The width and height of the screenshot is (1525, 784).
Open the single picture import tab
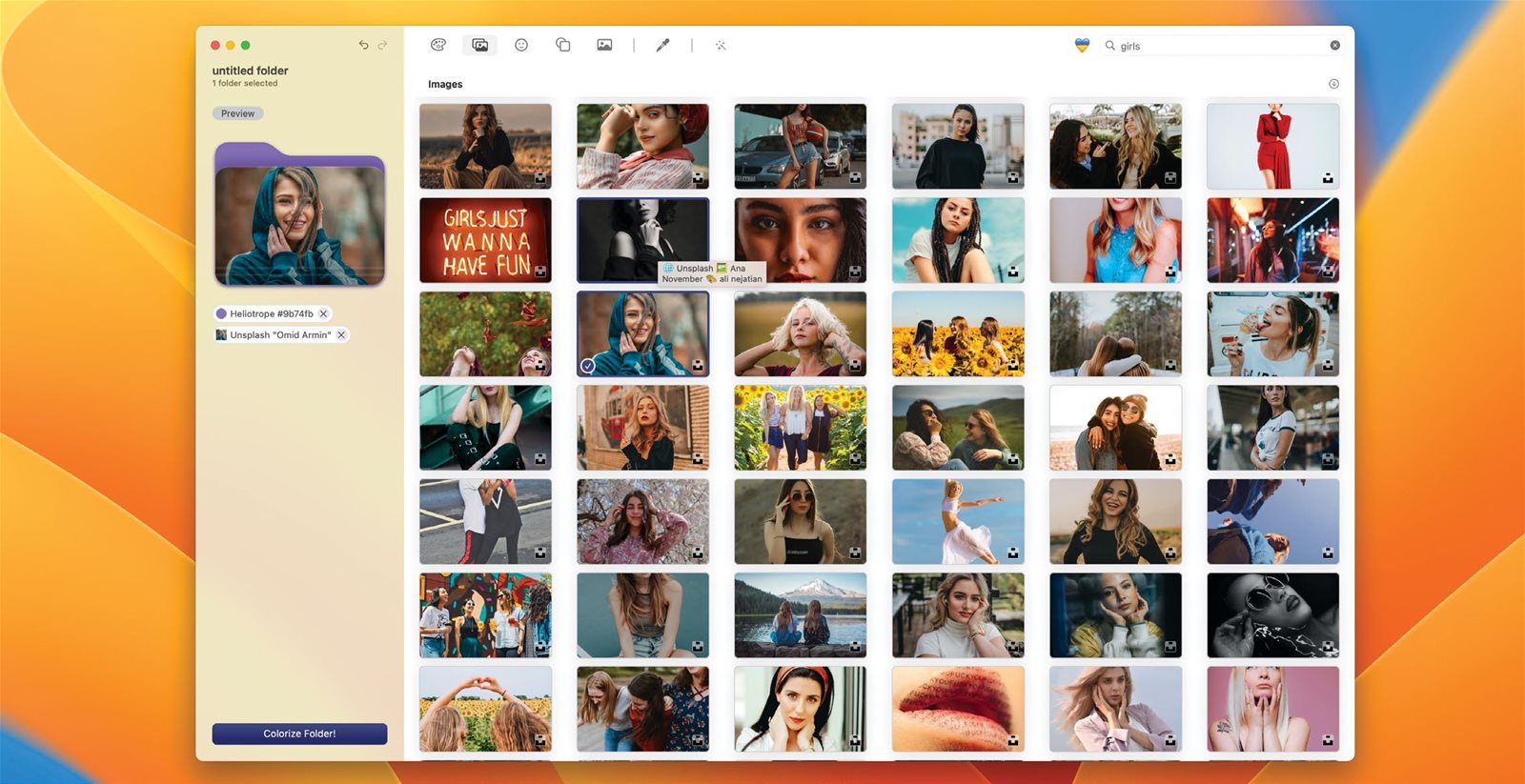coord(604,45)
